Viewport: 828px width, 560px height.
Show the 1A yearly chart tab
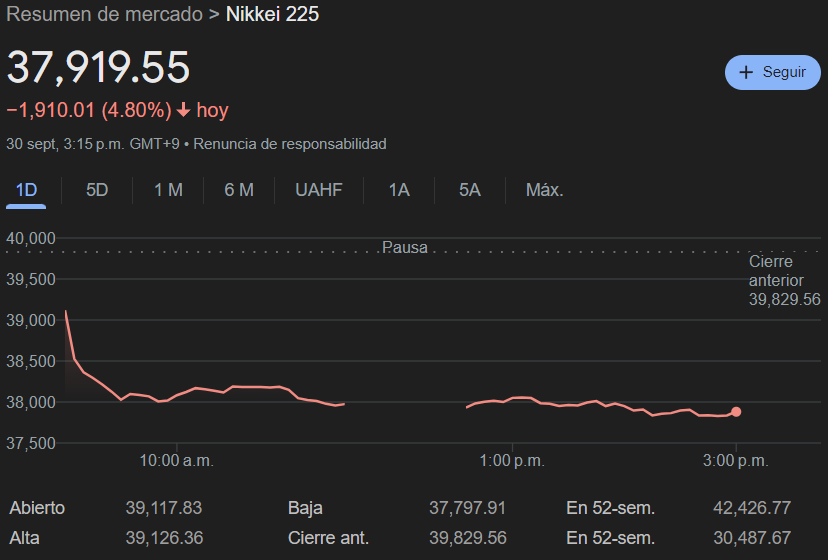coord(399,190)
